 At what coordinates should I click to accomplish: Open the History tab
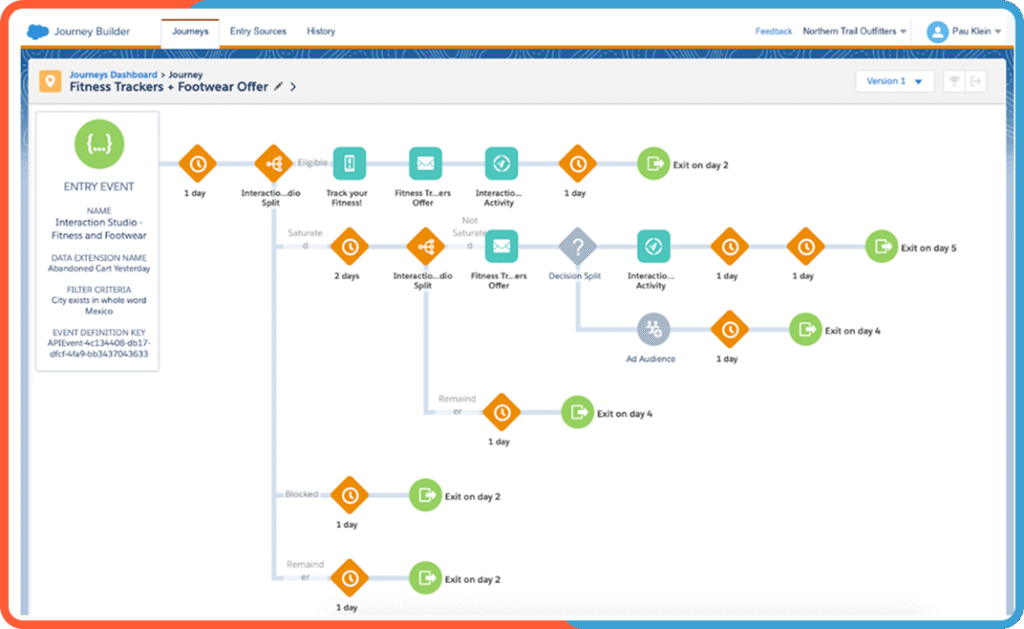(321, 32)
